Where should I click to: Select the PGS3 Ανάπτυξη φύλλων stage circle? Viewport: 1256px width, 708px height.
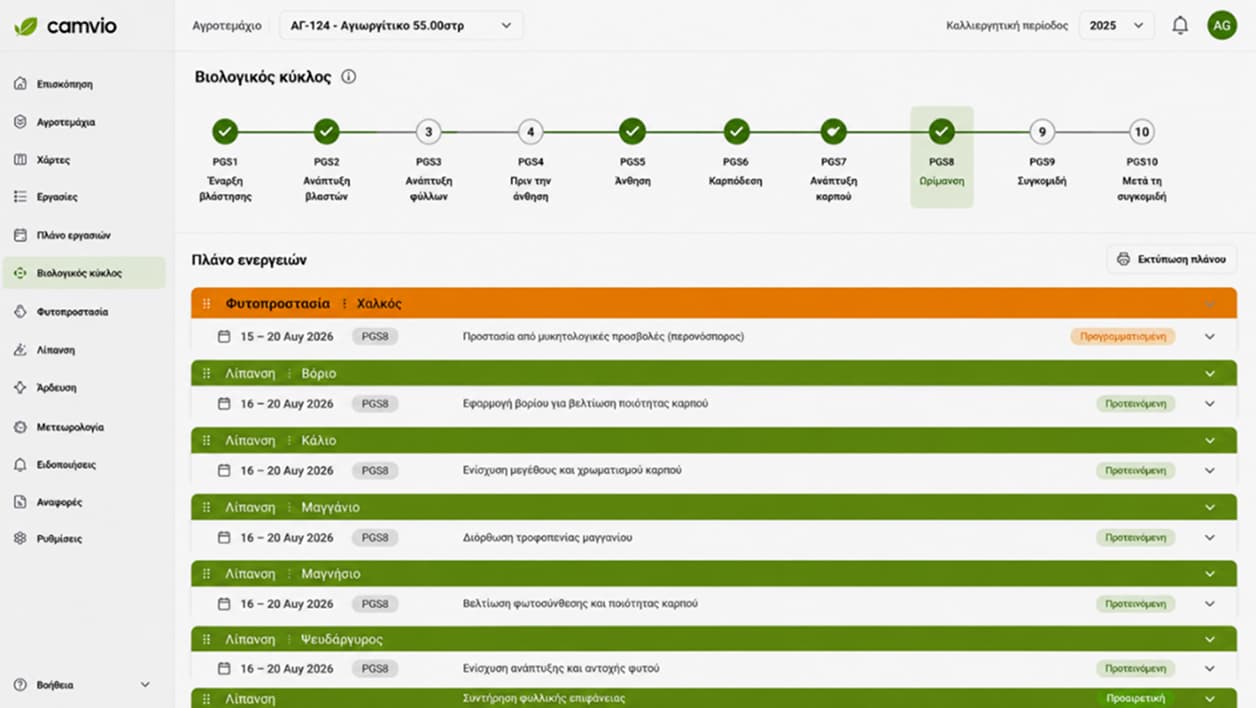click(428, 131)
